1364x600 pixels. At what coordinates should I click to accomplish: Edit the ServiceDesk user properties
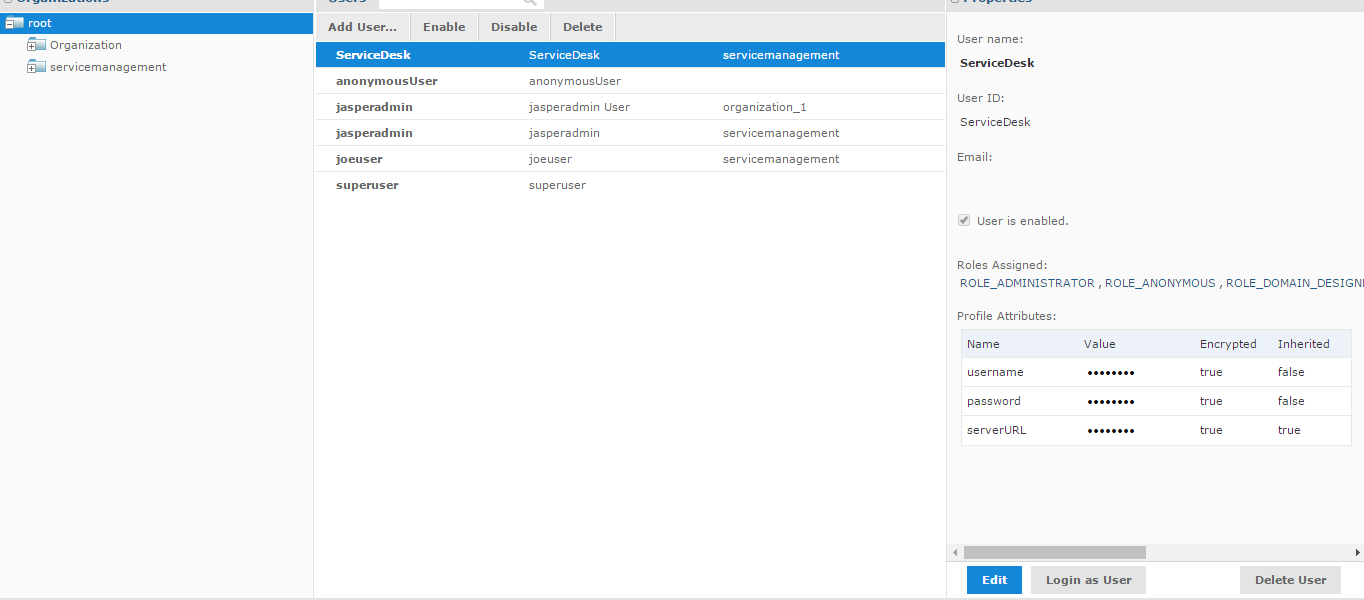994,579
